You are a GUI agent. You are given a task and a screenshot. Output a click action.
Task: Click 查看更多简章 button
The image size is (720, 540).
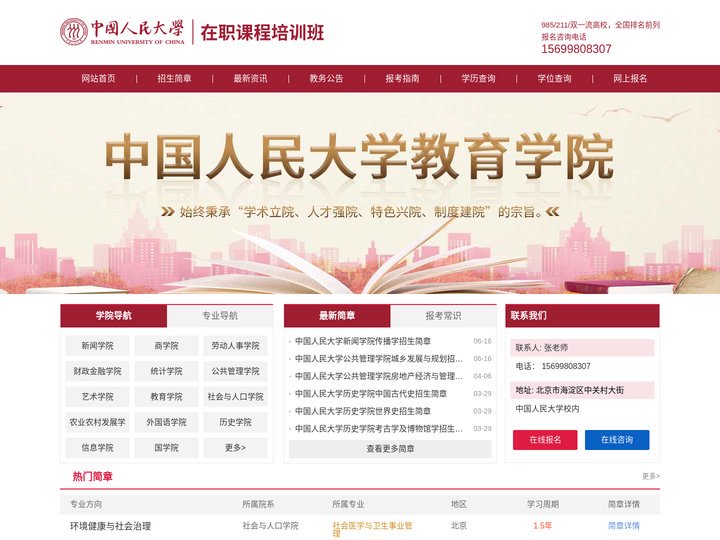[x=390, y=449]
